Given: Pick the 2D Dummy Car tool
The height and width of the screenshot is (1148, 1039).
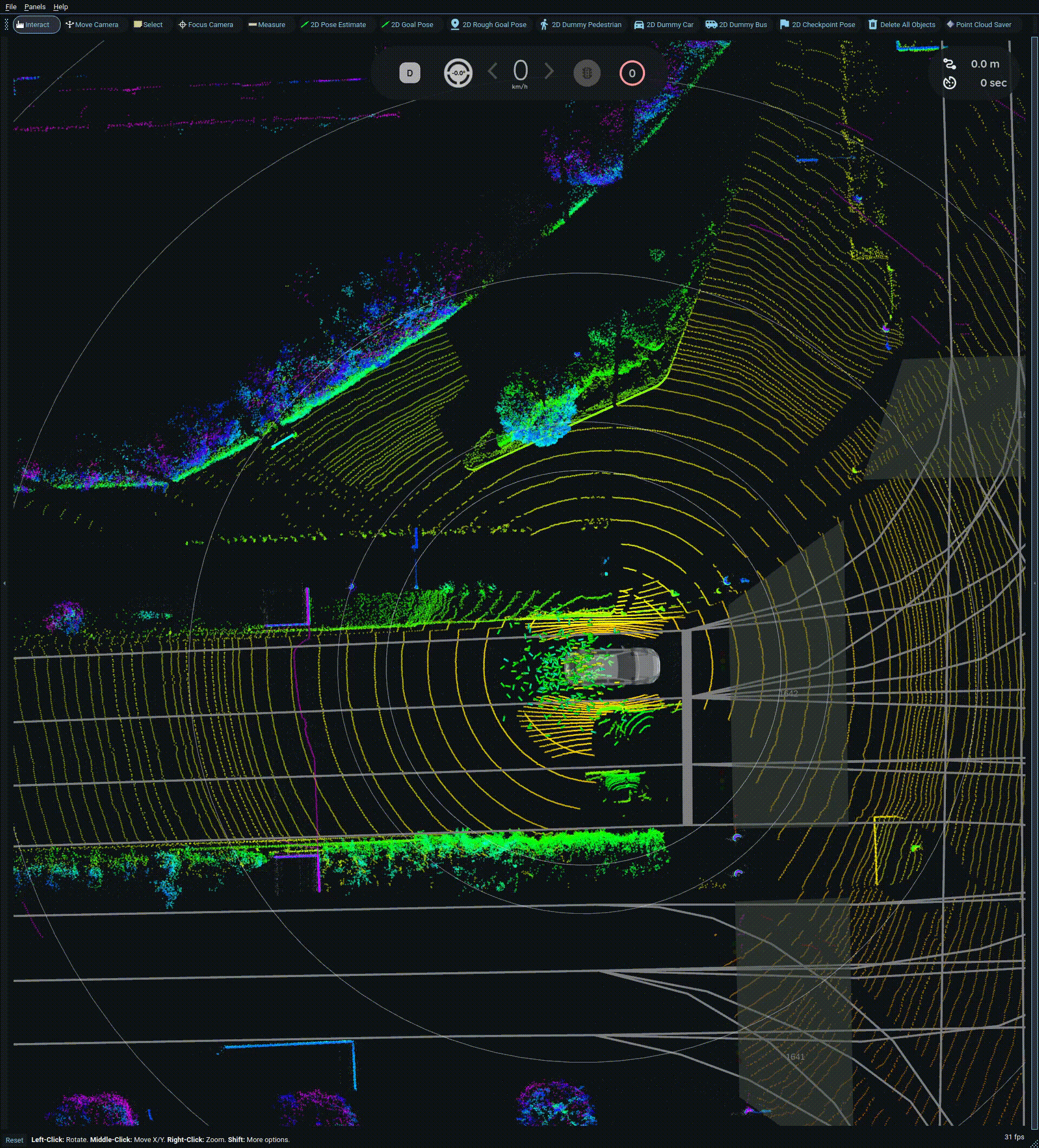Looking at the screenshot, I should point(663,24).
